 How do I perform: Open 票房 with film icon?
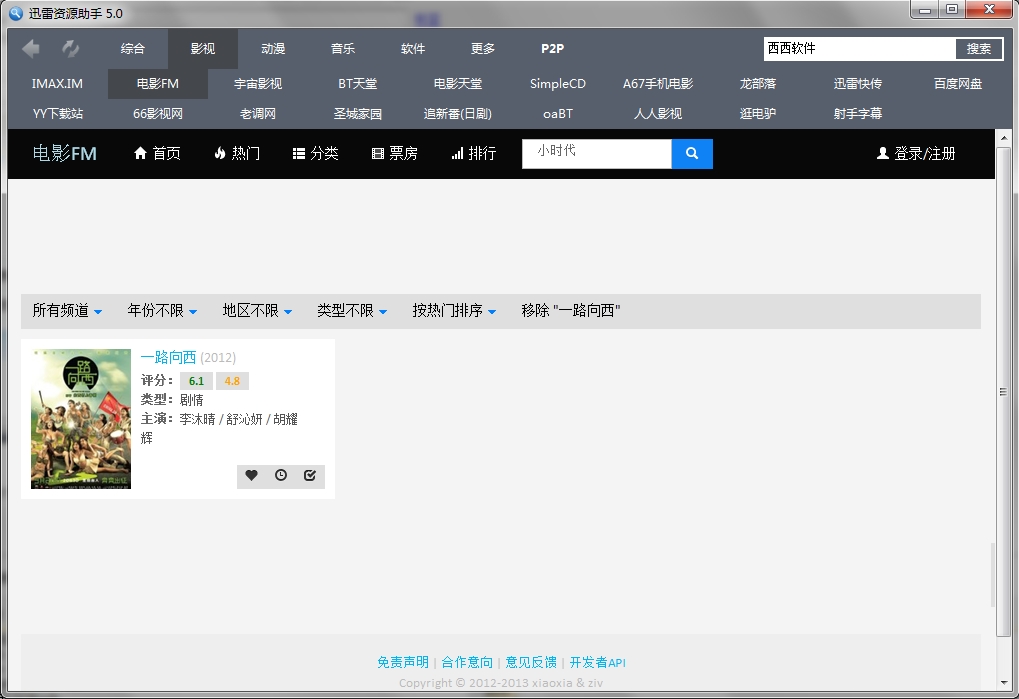394,153
